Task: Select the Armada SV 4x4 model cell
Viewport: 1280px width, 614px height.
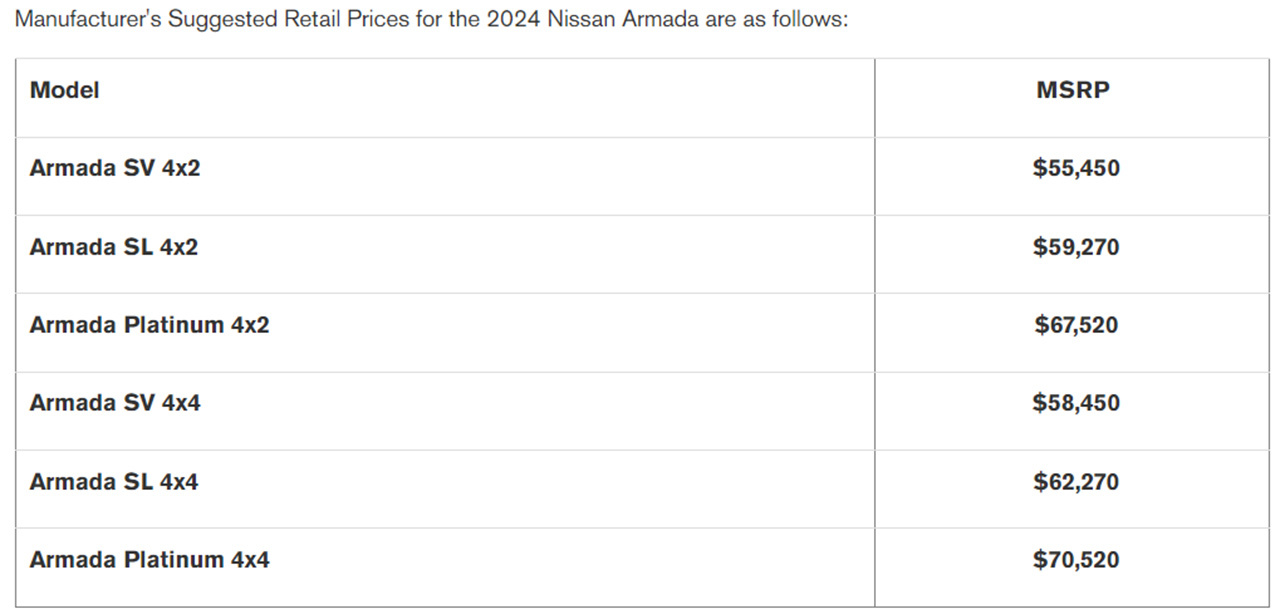Action: (x=115, y=403)
